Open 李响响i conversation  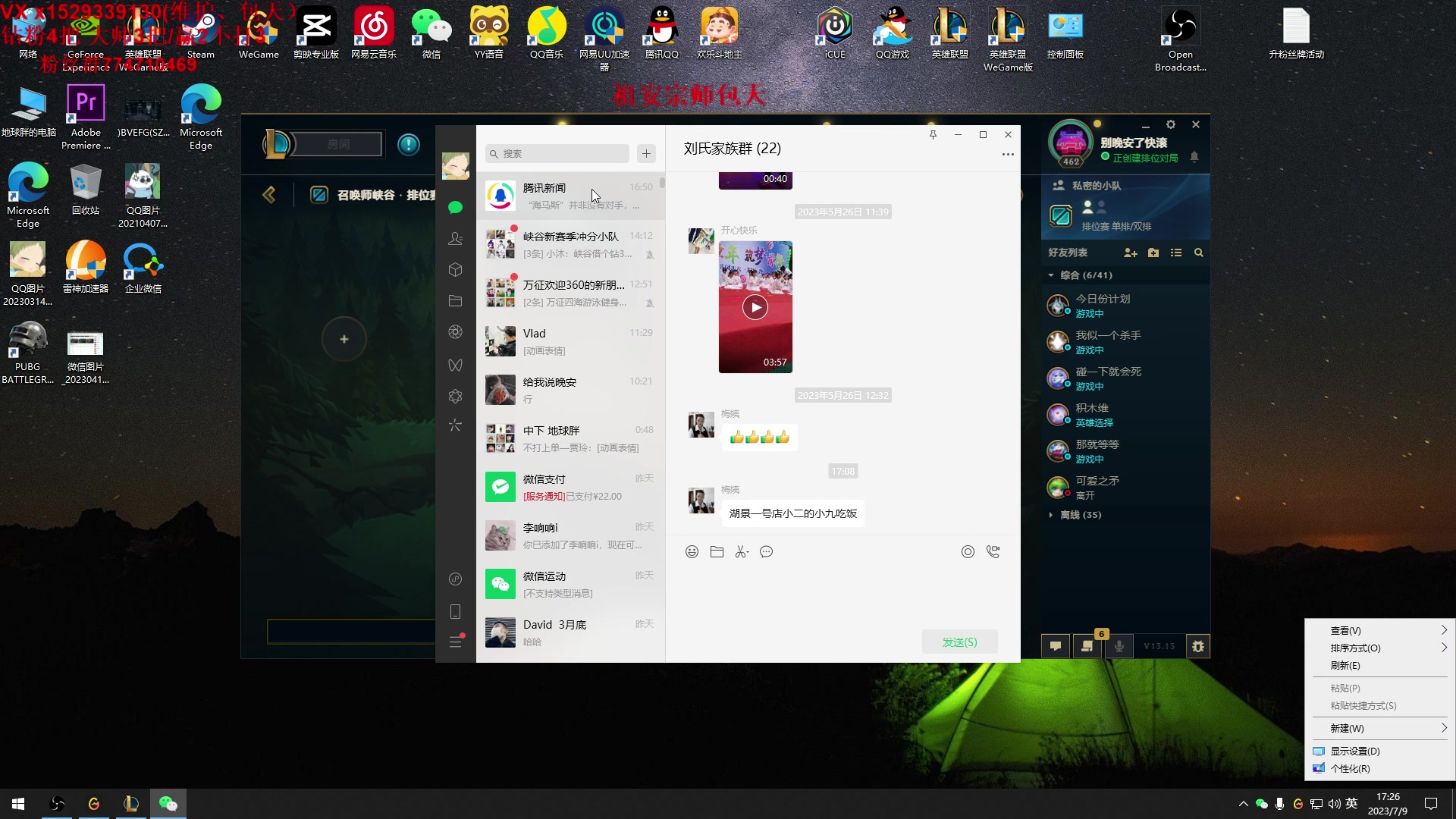click(x=570, y=536)
